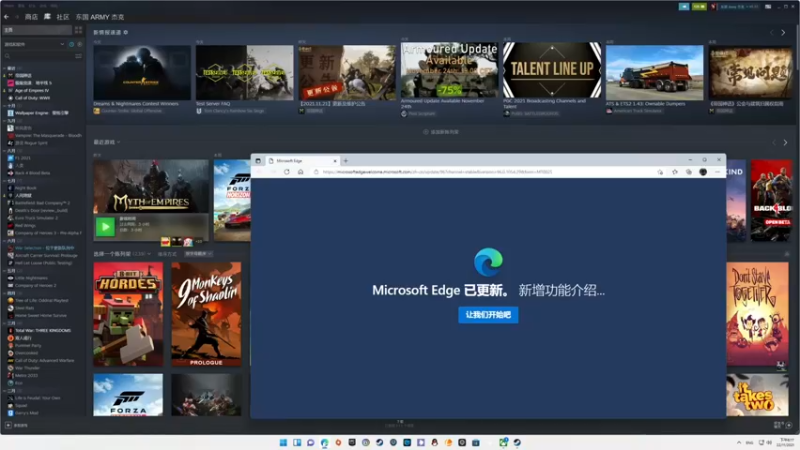Open the 8-Bit Hordes game cover
Image resolution: width=800 pixels, height=450 pixels.
pyautogui.click(x=128, y=314)
